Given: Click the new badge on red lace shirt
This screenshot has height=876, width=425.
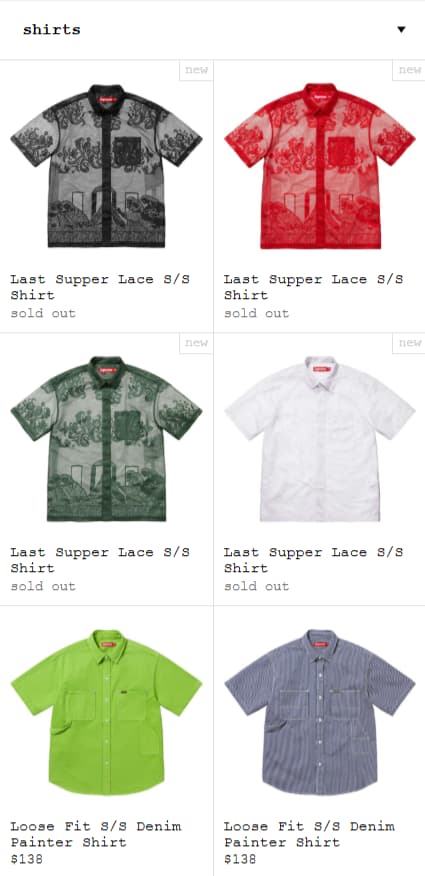Looking at the screenshot, I should tap(409, 70).
